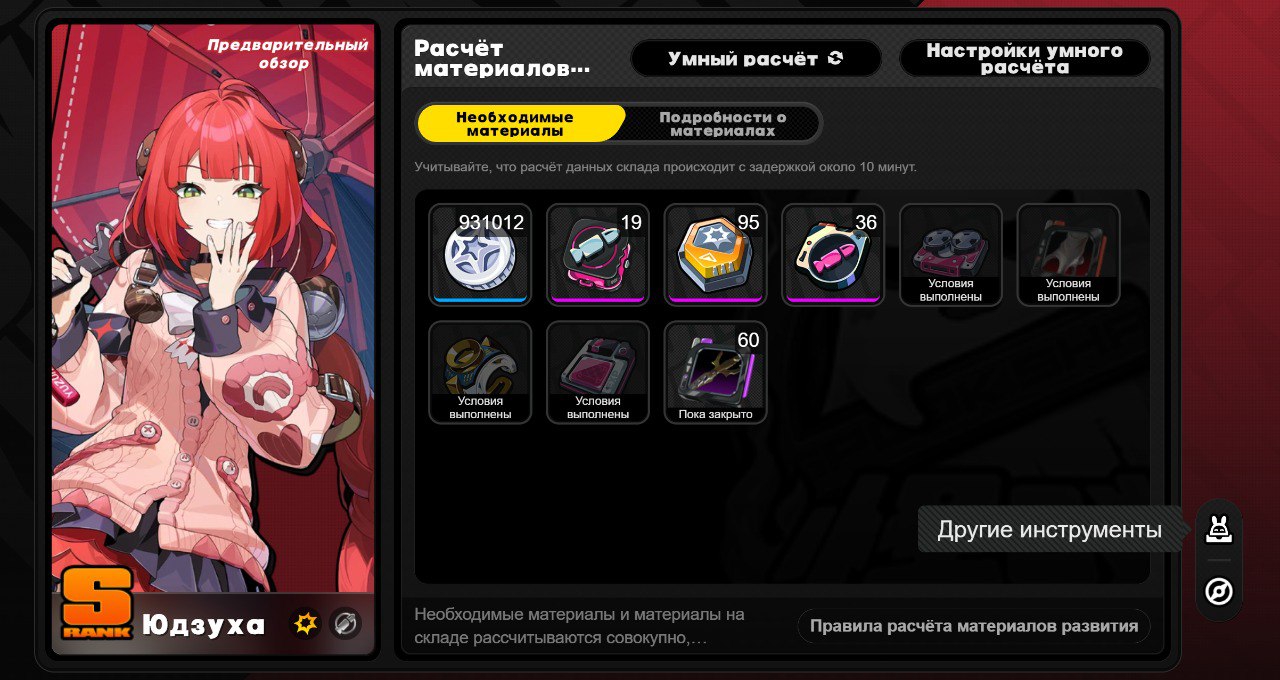Viewport: 1280px width, 680px height.
Task: Select the dark red claw item marked Условия выполнены
Action: 1068,255
